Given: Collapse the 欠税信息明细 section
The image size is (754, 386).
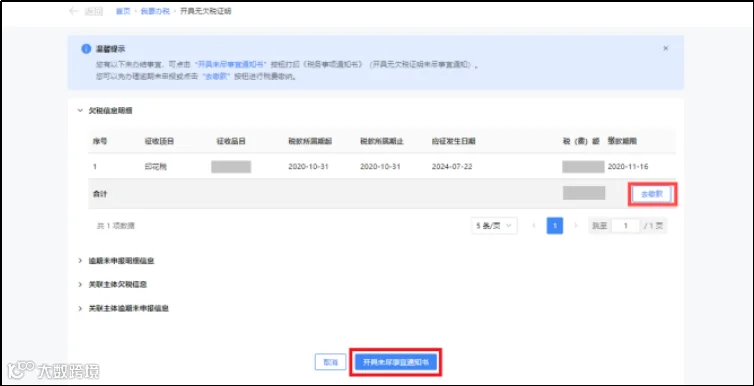Looking at the screenshot, I should point(80,111).
